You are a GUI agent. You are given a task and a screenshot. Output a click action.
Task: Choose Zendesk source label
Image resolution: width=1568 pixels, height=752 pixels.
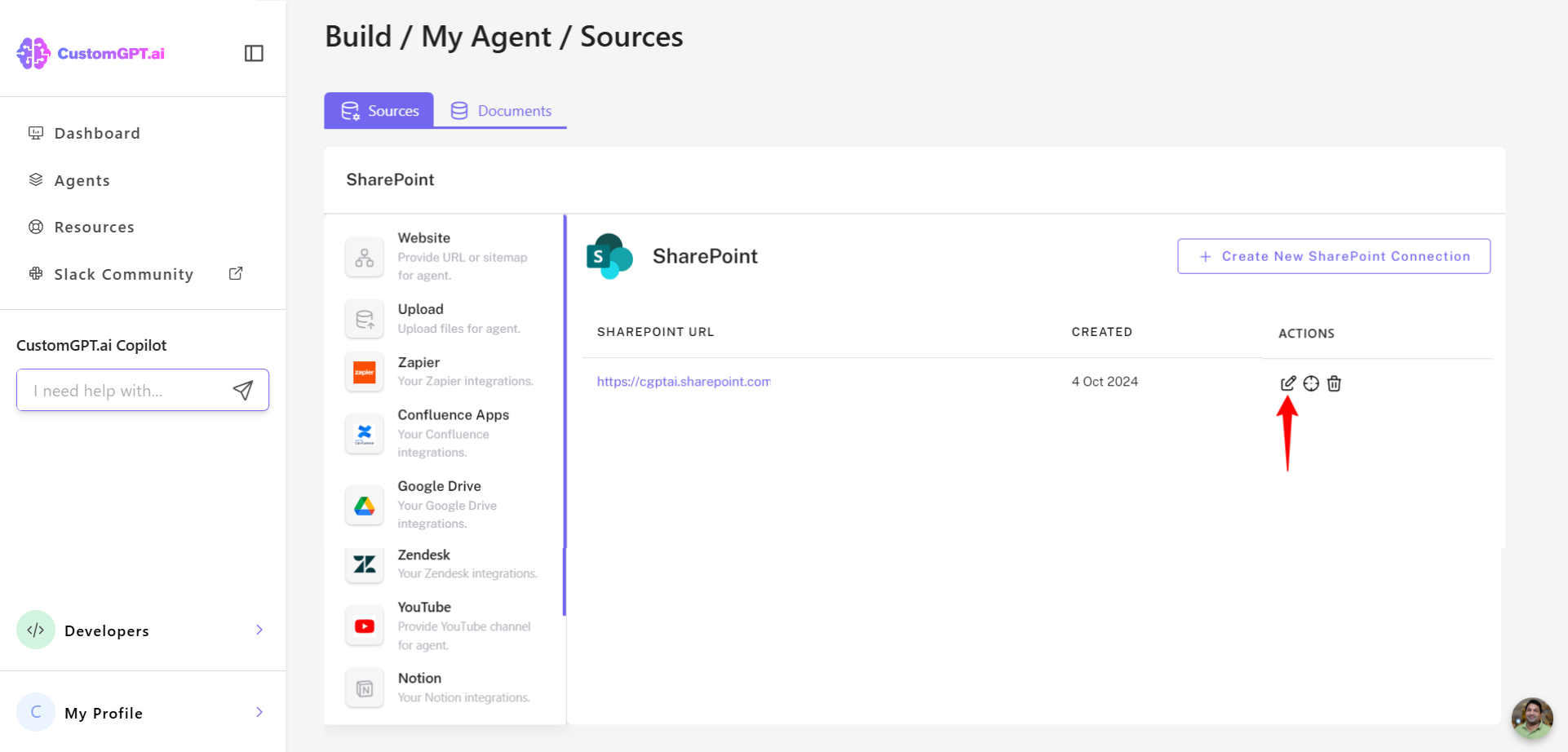(x=424, y=555)
